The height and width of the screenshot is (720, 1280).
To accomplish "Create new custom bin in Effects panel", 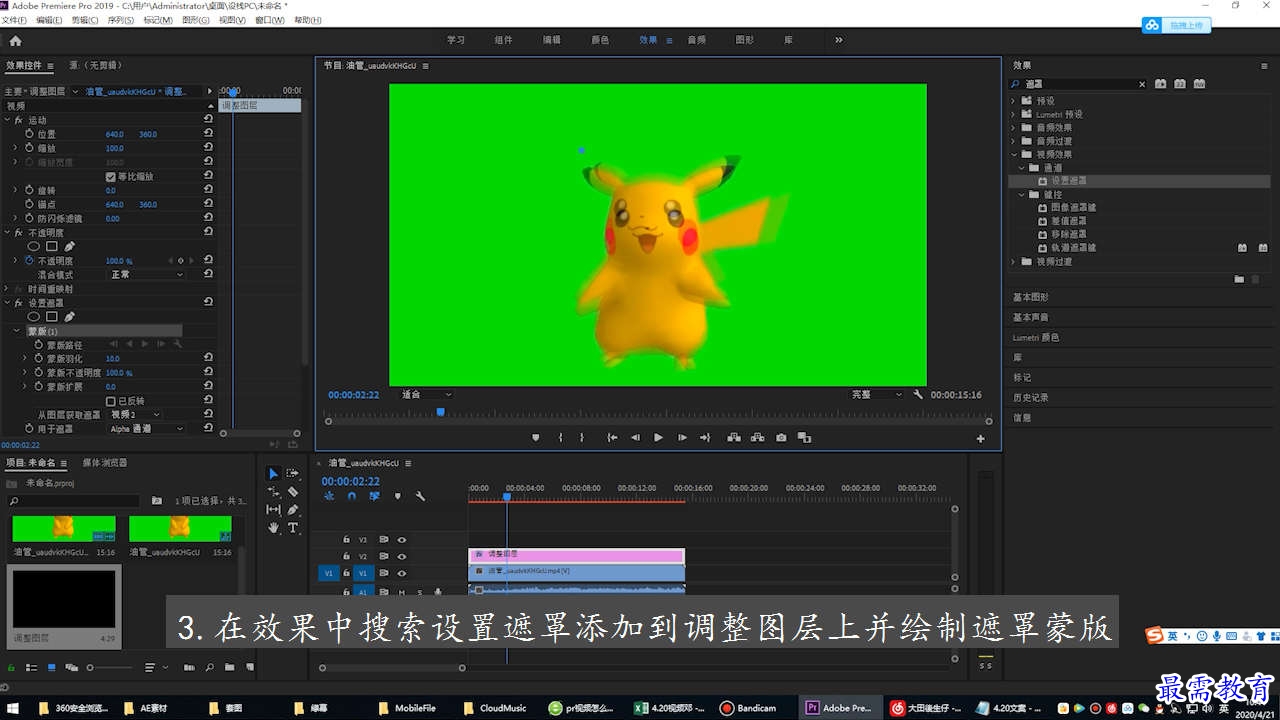I will click(x=1239, y=279).
